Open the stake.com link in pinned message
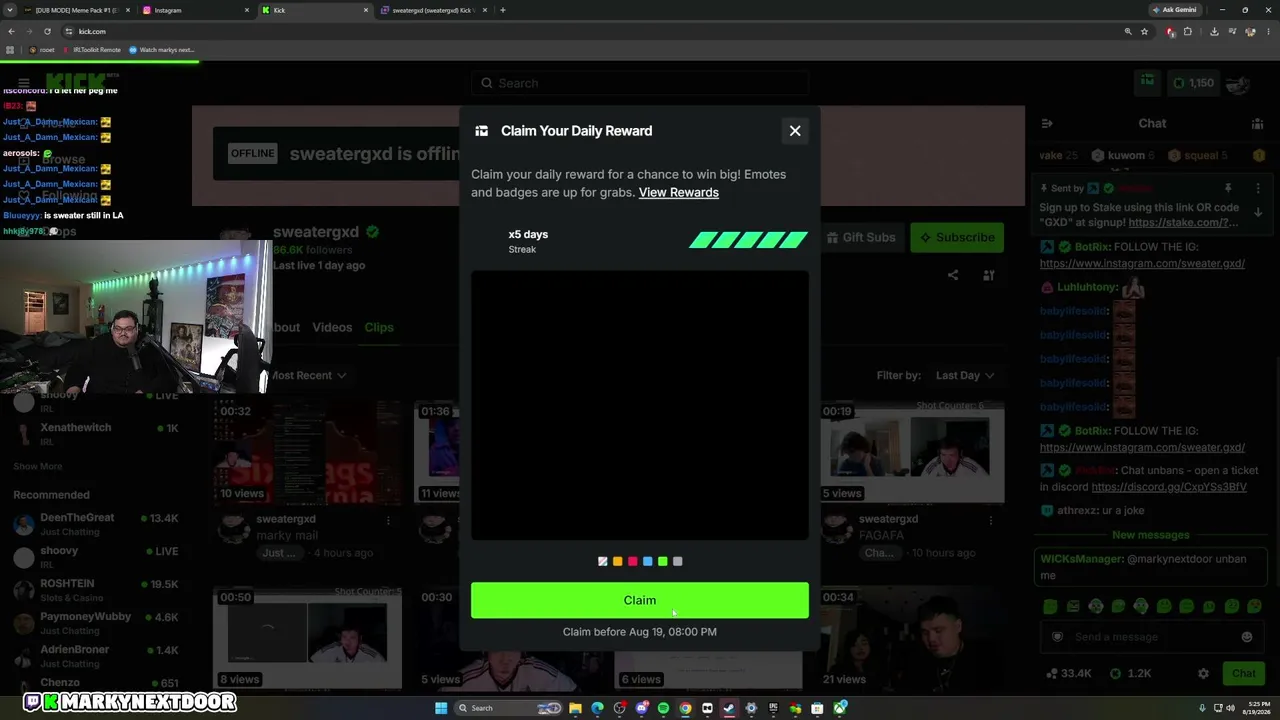1280x720 pixels. (x=1183, y=222)
